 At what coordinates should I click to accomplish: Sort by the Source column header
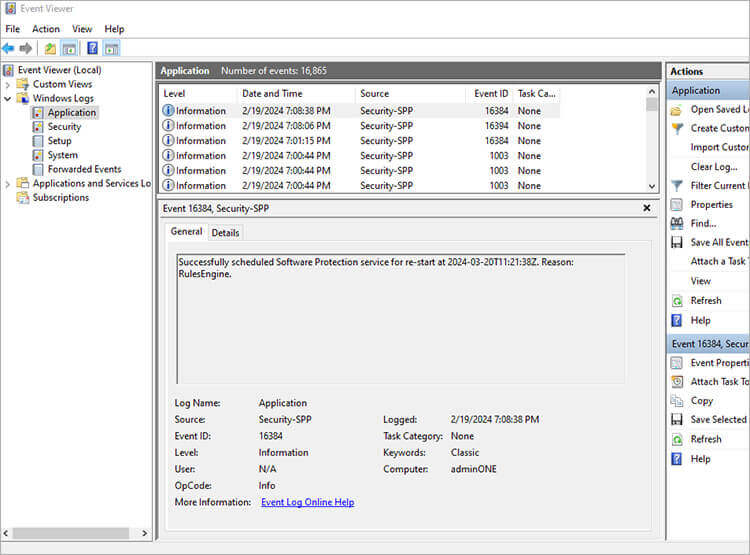point(411,94)
